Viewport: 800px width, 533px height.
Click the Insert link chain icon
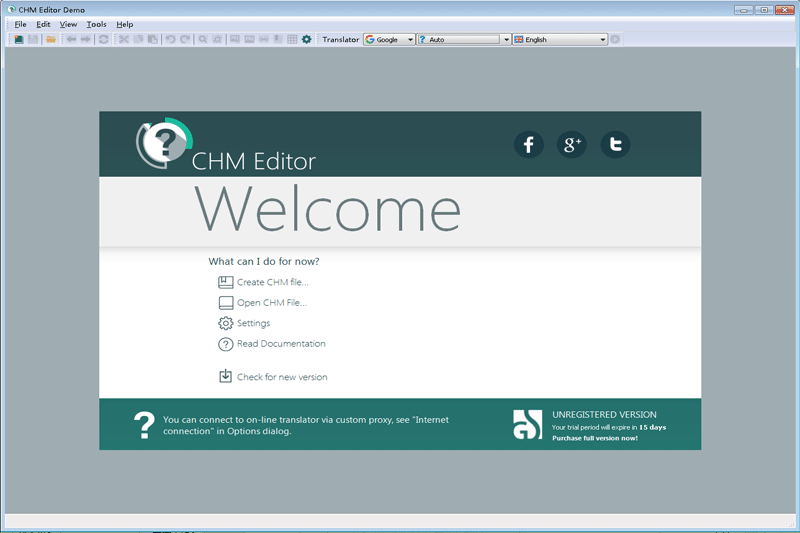[x=264, y=39]
